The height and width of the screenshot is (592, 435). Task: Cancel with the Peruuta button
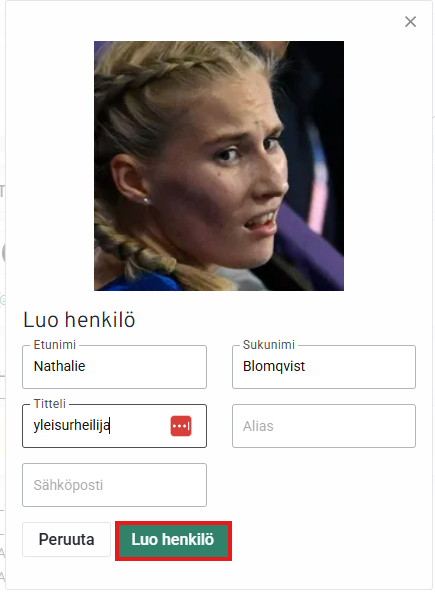click(66, 540)
